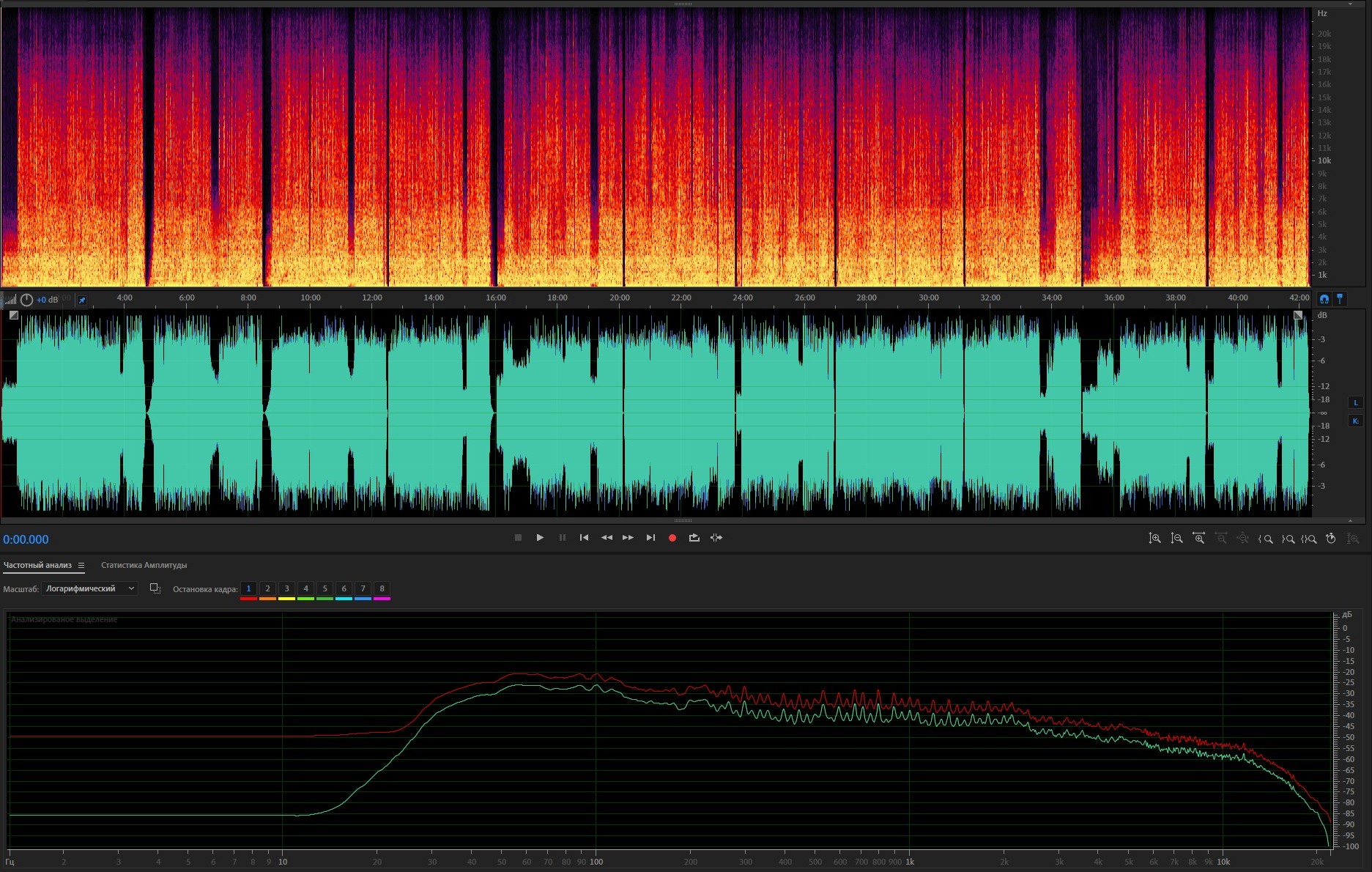1372x872 pixels.
Task: Select hold frame button 2
Action: [267, 588]
